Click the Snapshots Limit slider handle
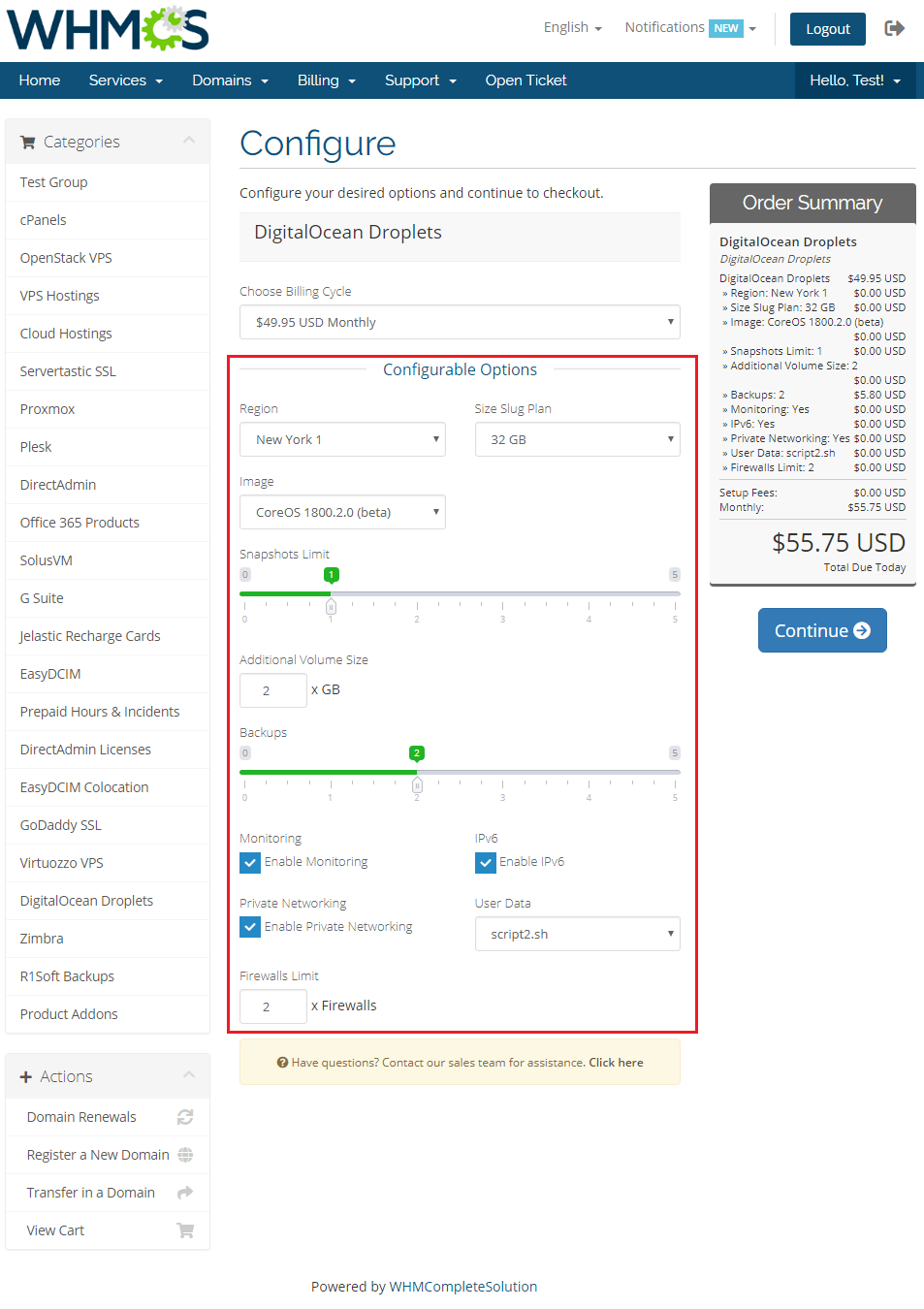This screenshot has height=1309, width=924. click(x=331, y=607)
